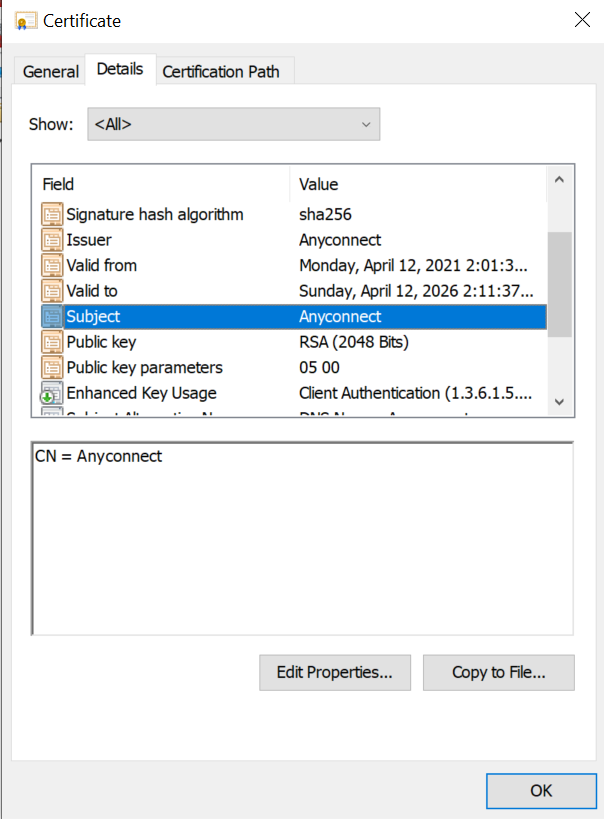Screen dimensions: 604x819
Task: Click the field list scrollbar thumb
Action: 560,285
